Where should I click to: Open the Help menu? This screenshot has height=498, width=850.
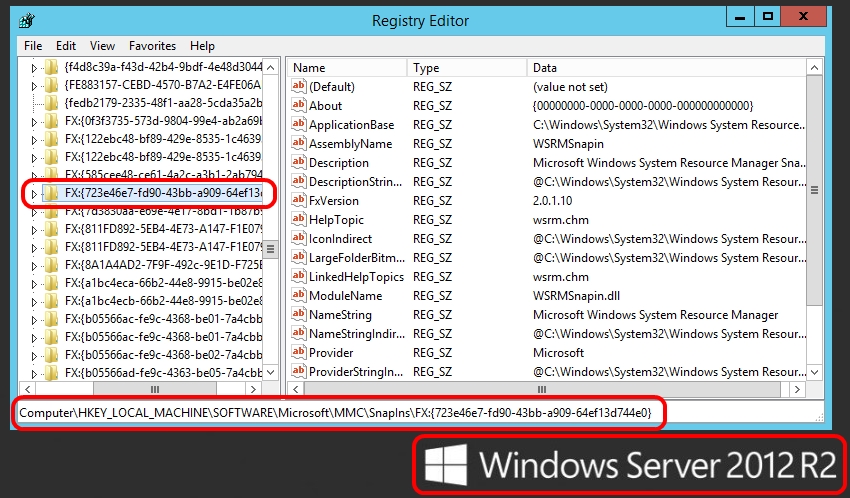202,46
